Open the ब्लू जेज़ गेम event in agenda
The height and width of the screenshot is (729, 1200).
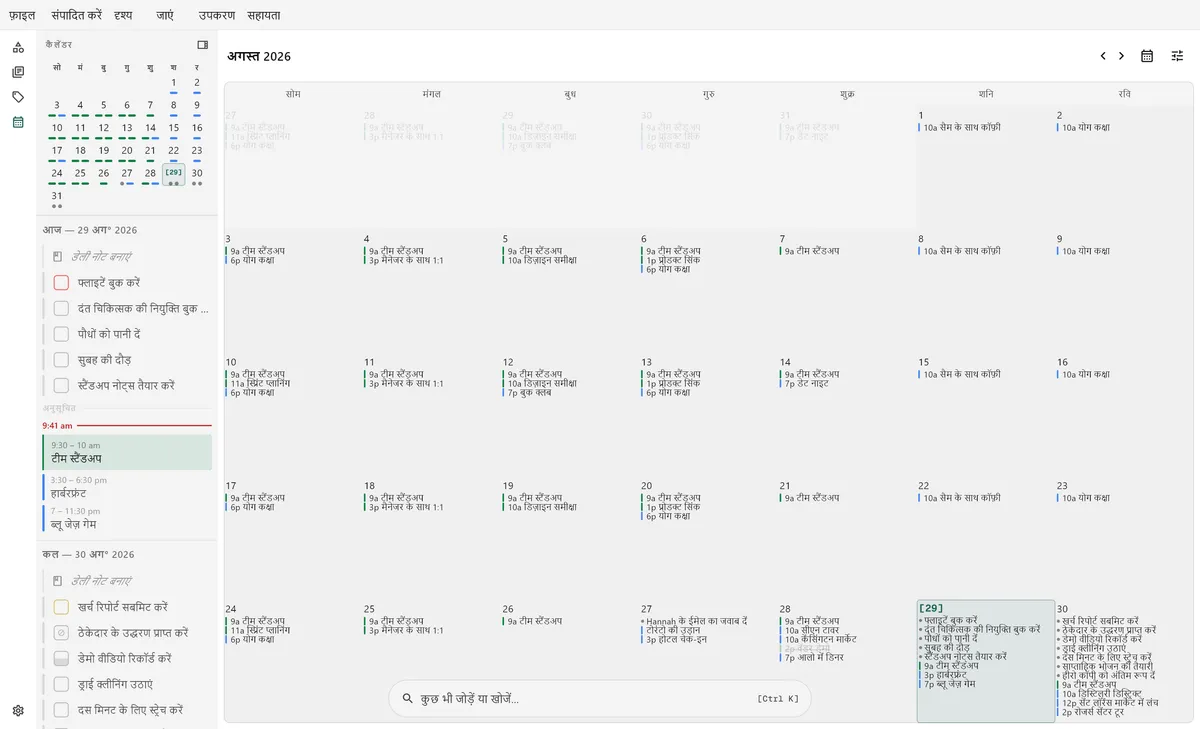[x=127, y=518]
